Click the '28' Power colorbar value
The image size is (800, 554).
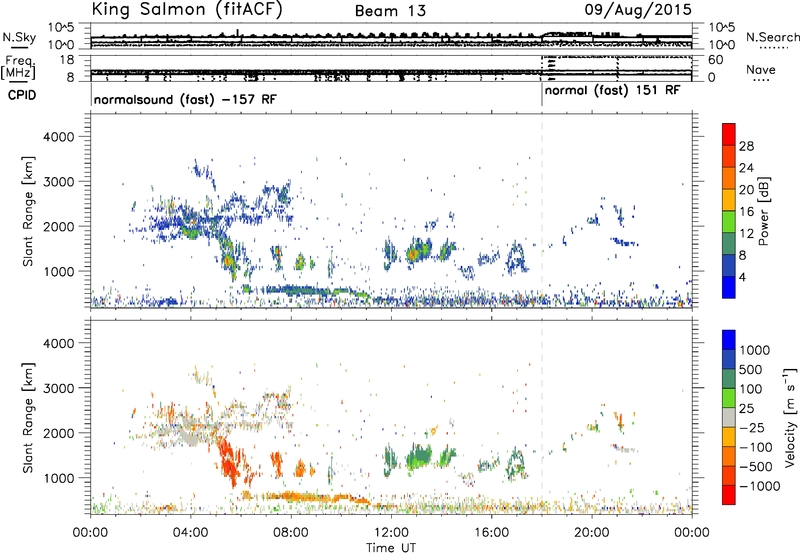(x=746, y=146)
